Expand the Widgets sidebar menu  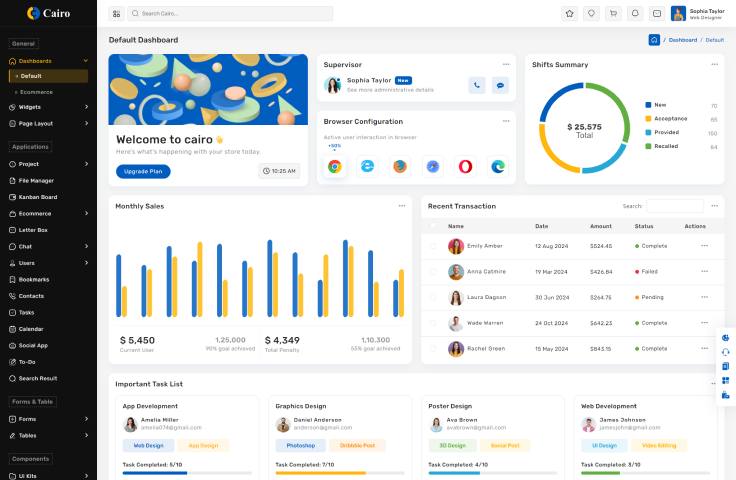[x=48, y=107]
